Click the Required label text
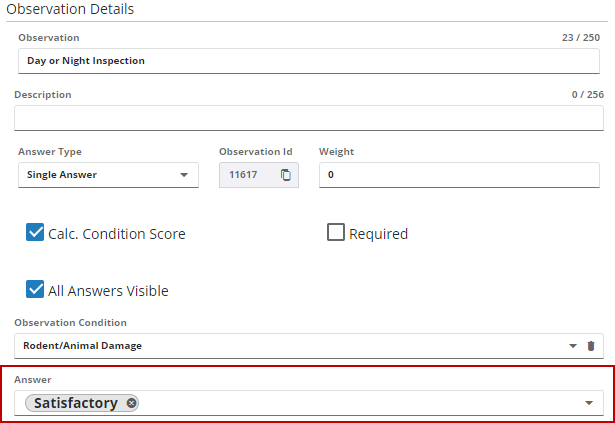This screenshot has height=423, width=615. pyautogui.click(x=378, y=234)
